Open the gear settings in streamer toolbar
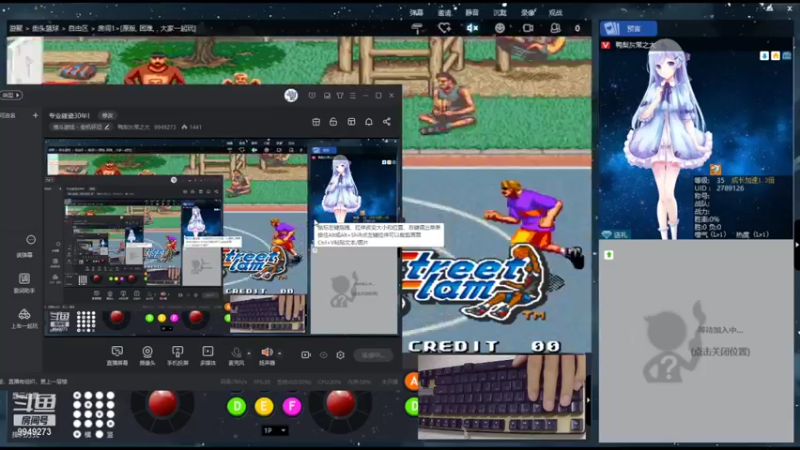The height and width of the screenshot is (450, 800). point(340,355)
